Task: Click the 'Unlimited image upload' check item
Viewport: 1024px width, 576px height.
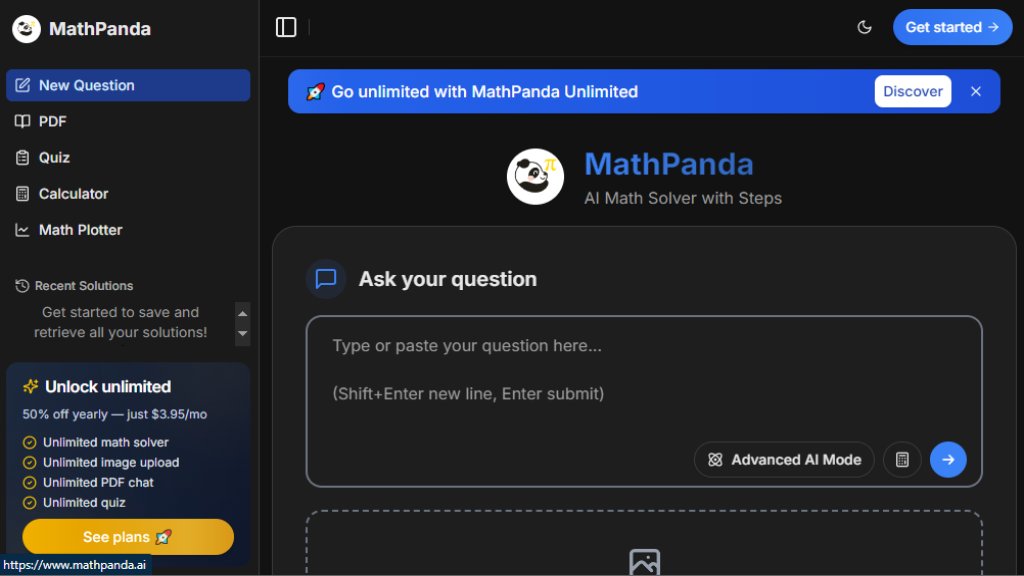Action: pos(101,462)
